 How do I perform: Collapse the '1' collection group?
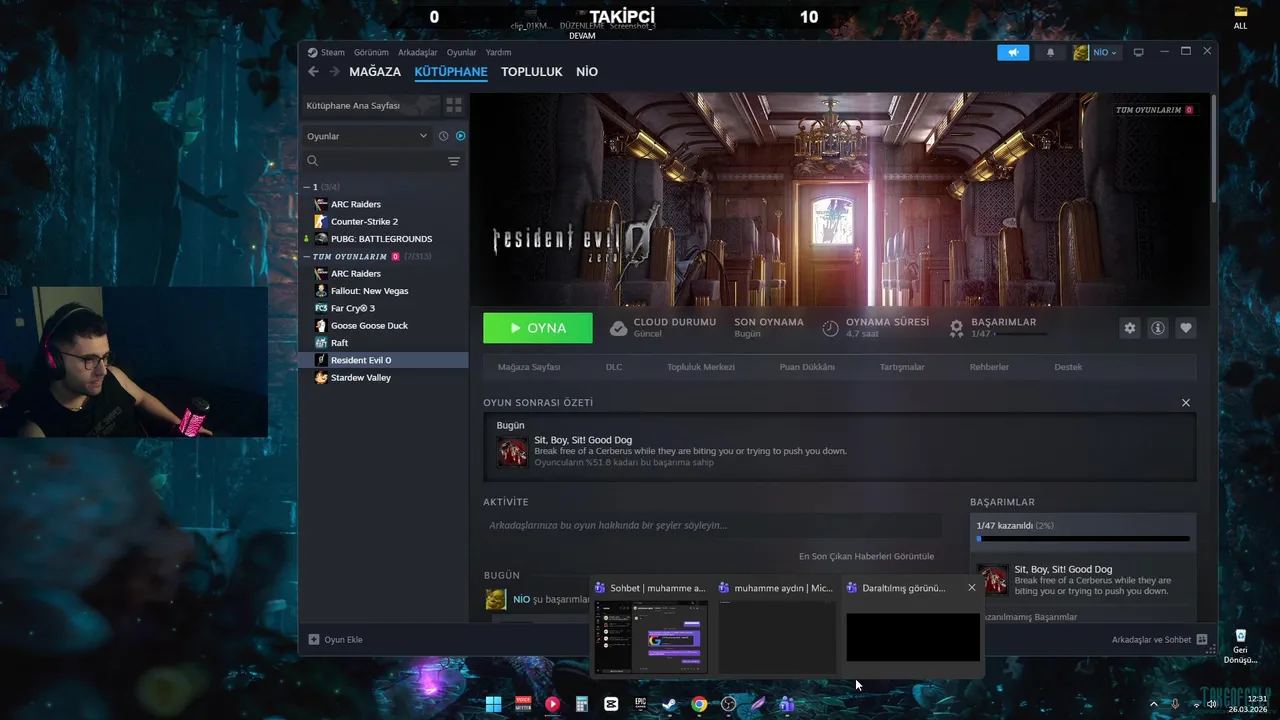pyautogui.click(x=307, y=187)
